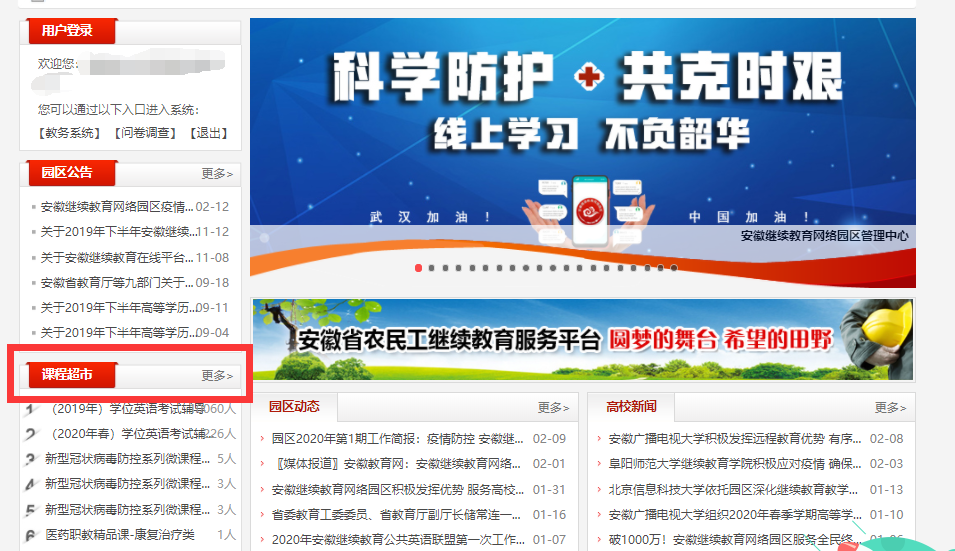
Task: Open the 问卷调查 survey link
Action: click(x=144, y=133)
